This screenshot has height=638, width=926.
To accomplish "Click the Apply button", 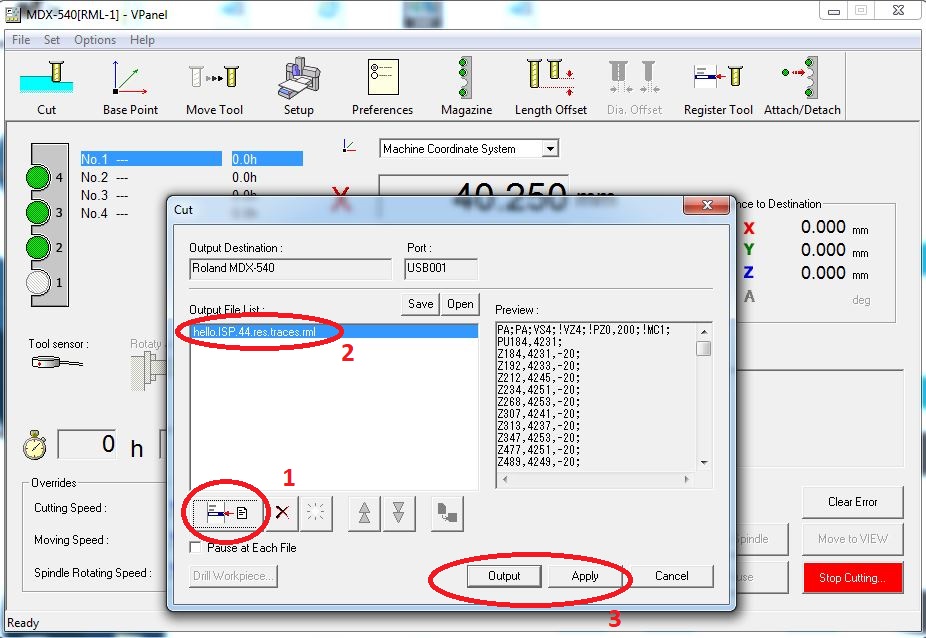I will click(x=585, y=576).
